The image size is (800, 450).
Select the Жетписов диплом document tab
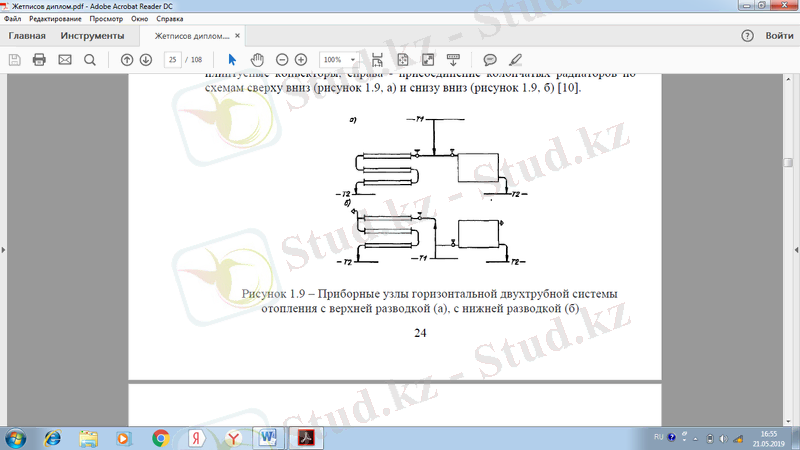[x=192, y=36]
